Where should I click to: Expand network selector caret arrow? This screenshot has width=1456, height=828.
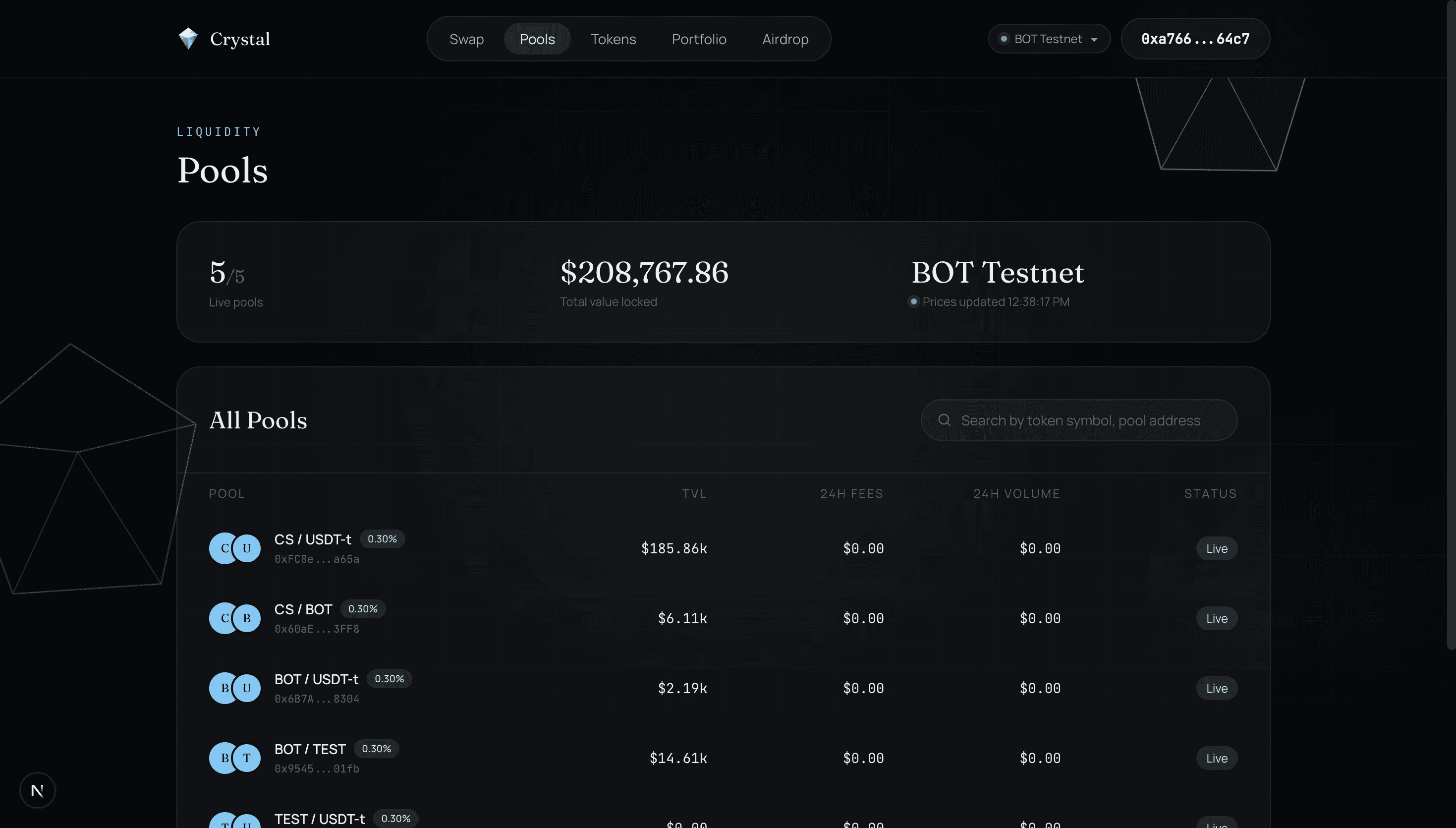pos(1093,40)
